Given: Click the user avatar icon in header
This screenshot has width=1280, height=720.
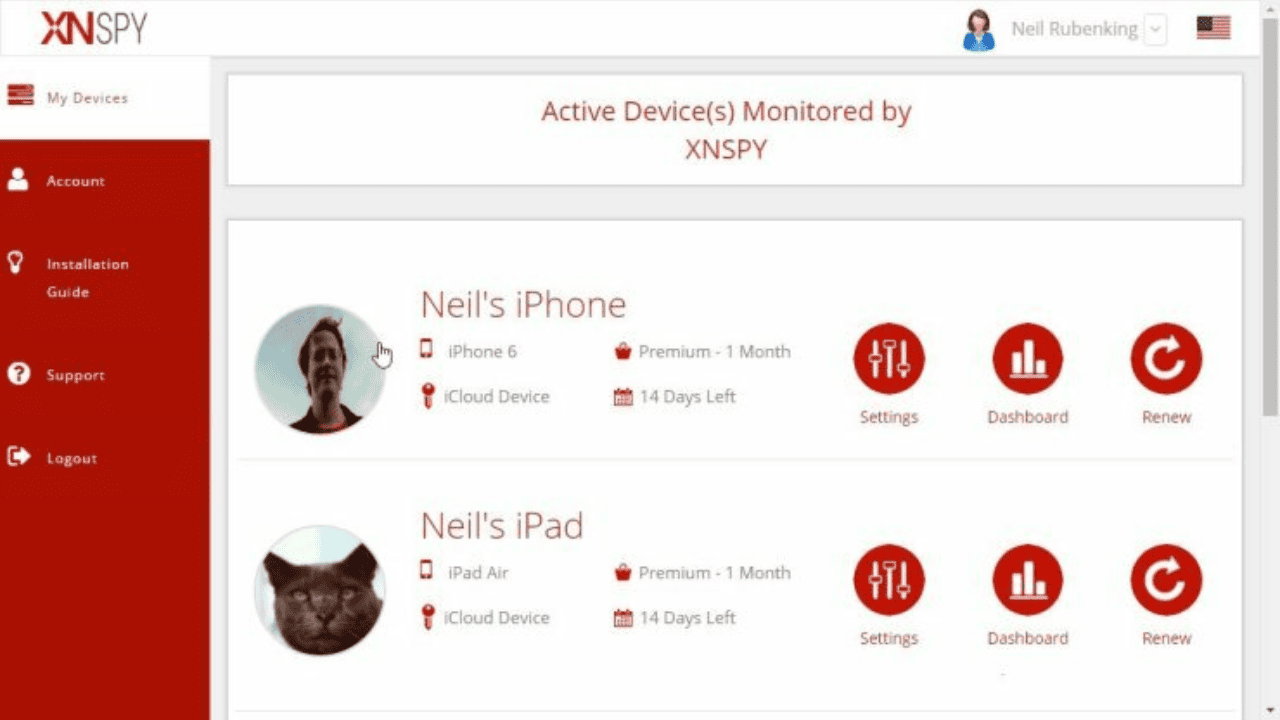Looking at the screenshot, I should pyautogui.click(x=978, y=30).
